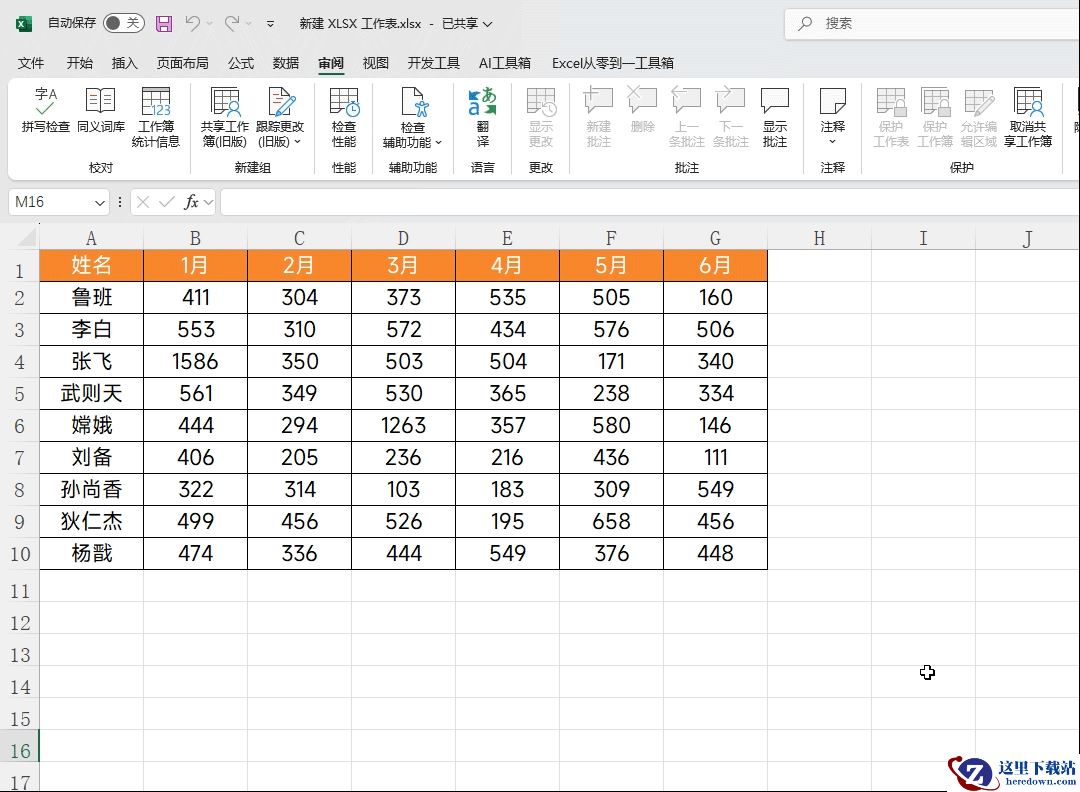Open the 已共享 file name dropdown
The image size is (1080, 792).
tap(488, 24)
